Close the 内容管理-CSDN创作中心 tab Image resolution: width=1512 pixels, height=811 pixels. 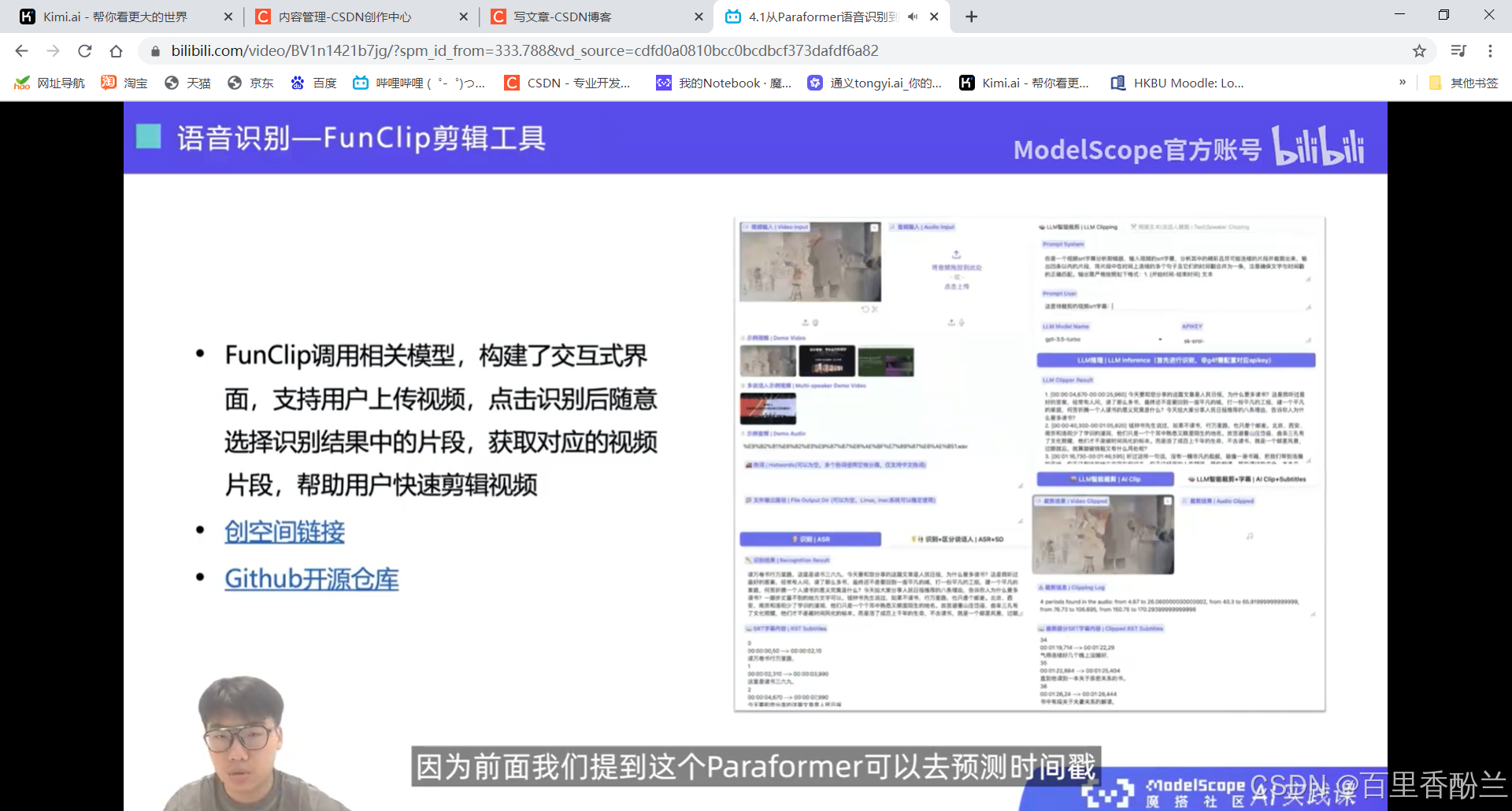pos(463,17)
